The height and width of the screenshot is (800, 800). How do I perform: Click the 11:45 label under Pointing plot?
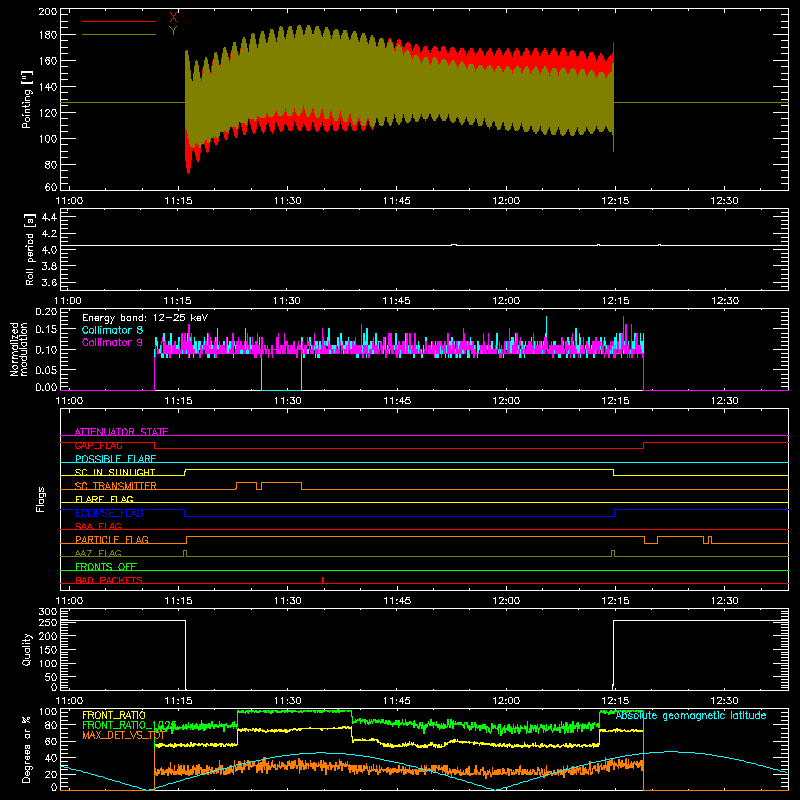396,201
